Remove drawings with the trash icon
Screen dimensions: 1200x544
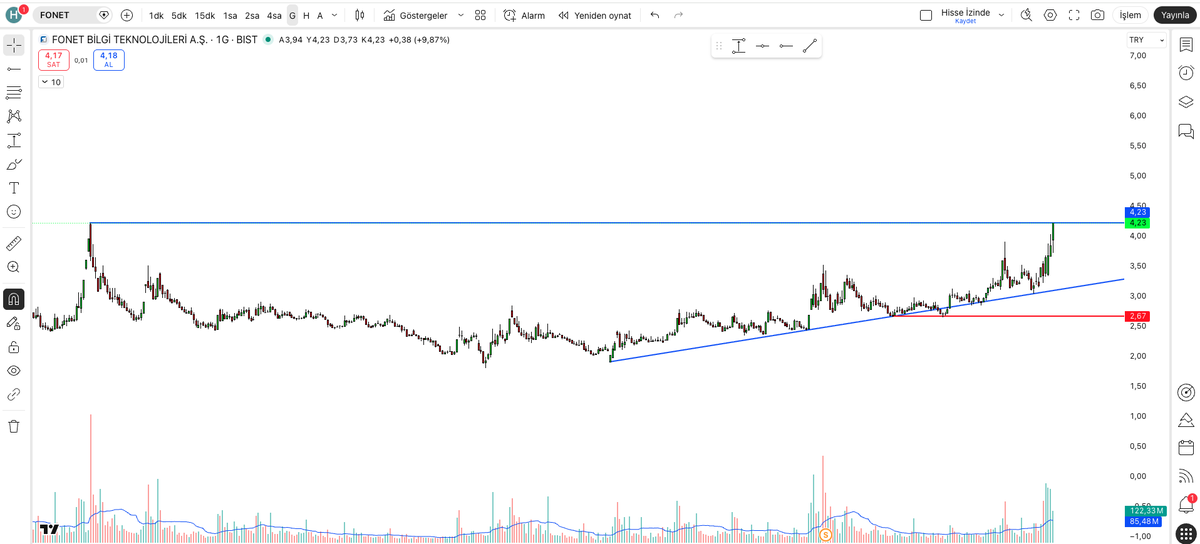14,427
